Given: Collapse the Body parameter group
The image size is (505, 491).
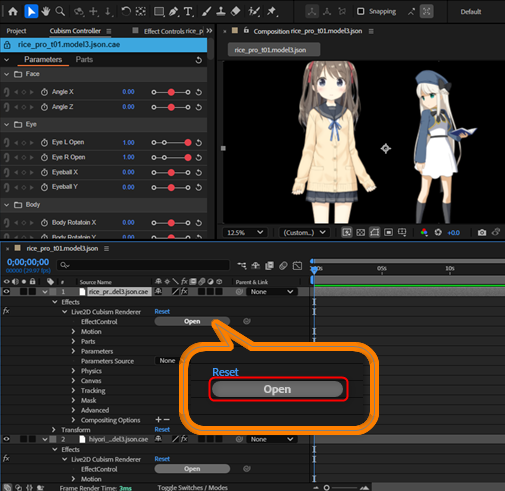Looking at the screenshot, I should coord(6,205).
